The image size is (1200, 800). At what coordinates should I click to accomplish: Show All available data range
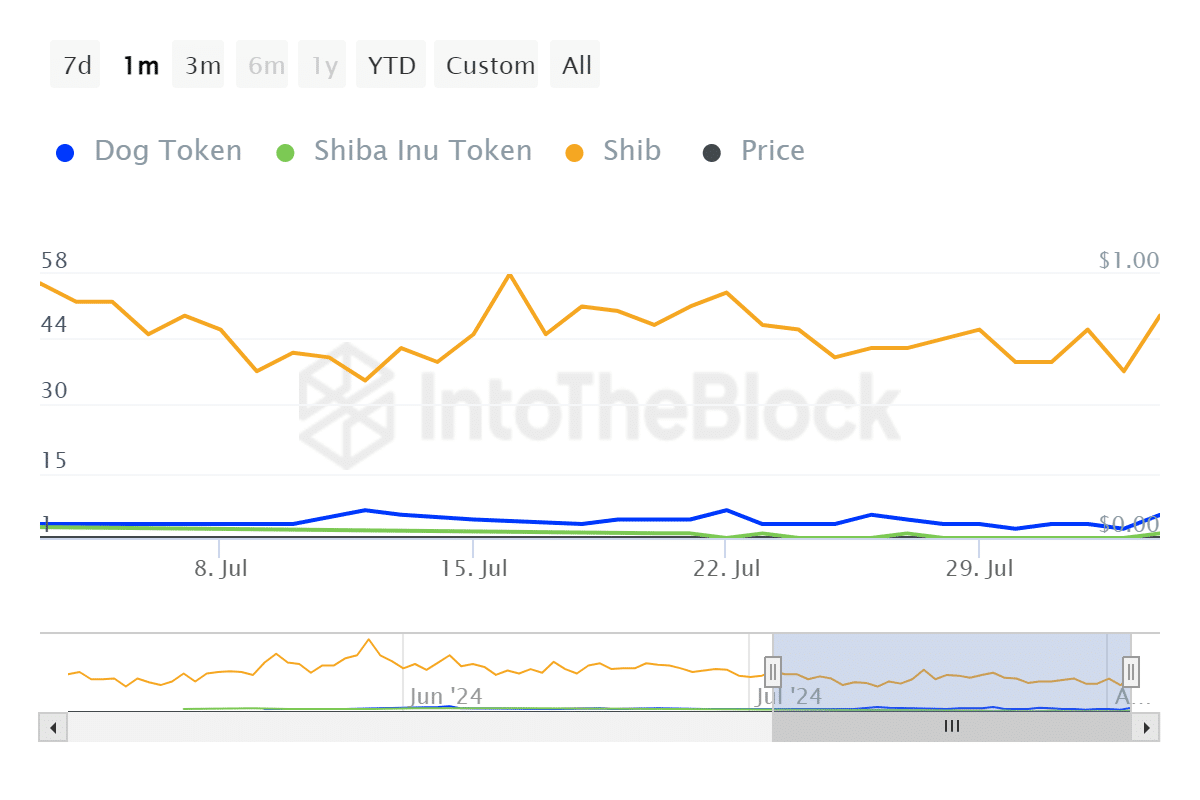pos(576,65)
